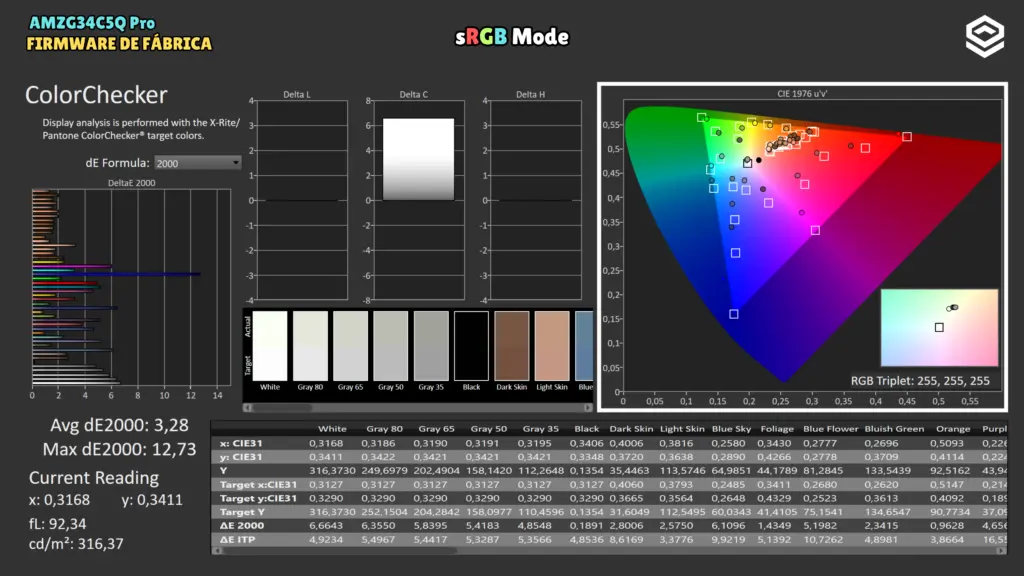The image size is (1024, 576).
Task: Click Black ΔE 2000 value 0,1891
Action: pyautogui.click(x=586, y=526)
